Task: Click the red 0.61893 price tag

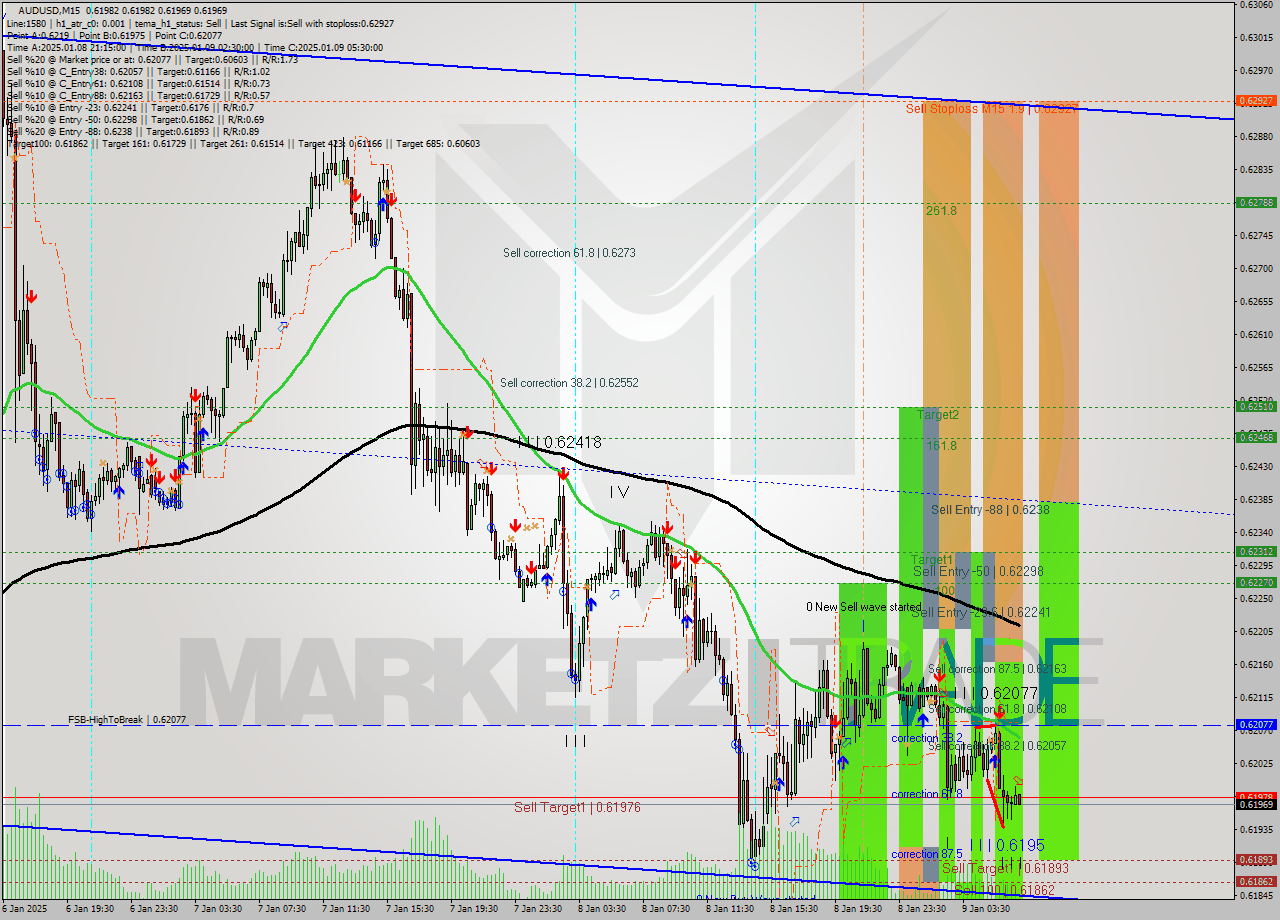Action: [1255, 860]
